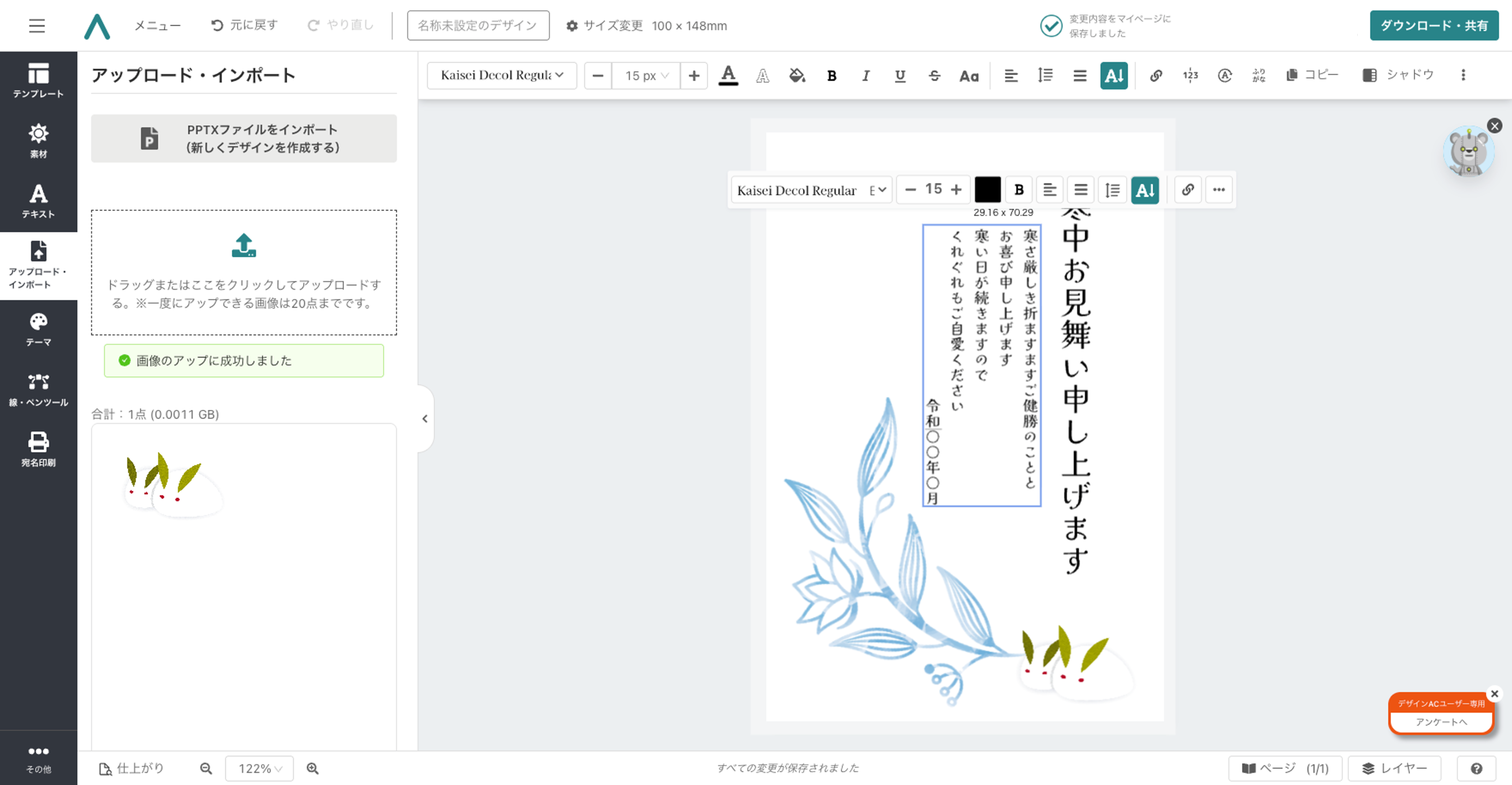1512x785 pixels.
Task: Click the paint bucket background fill icon
Action: click(796, 75)
